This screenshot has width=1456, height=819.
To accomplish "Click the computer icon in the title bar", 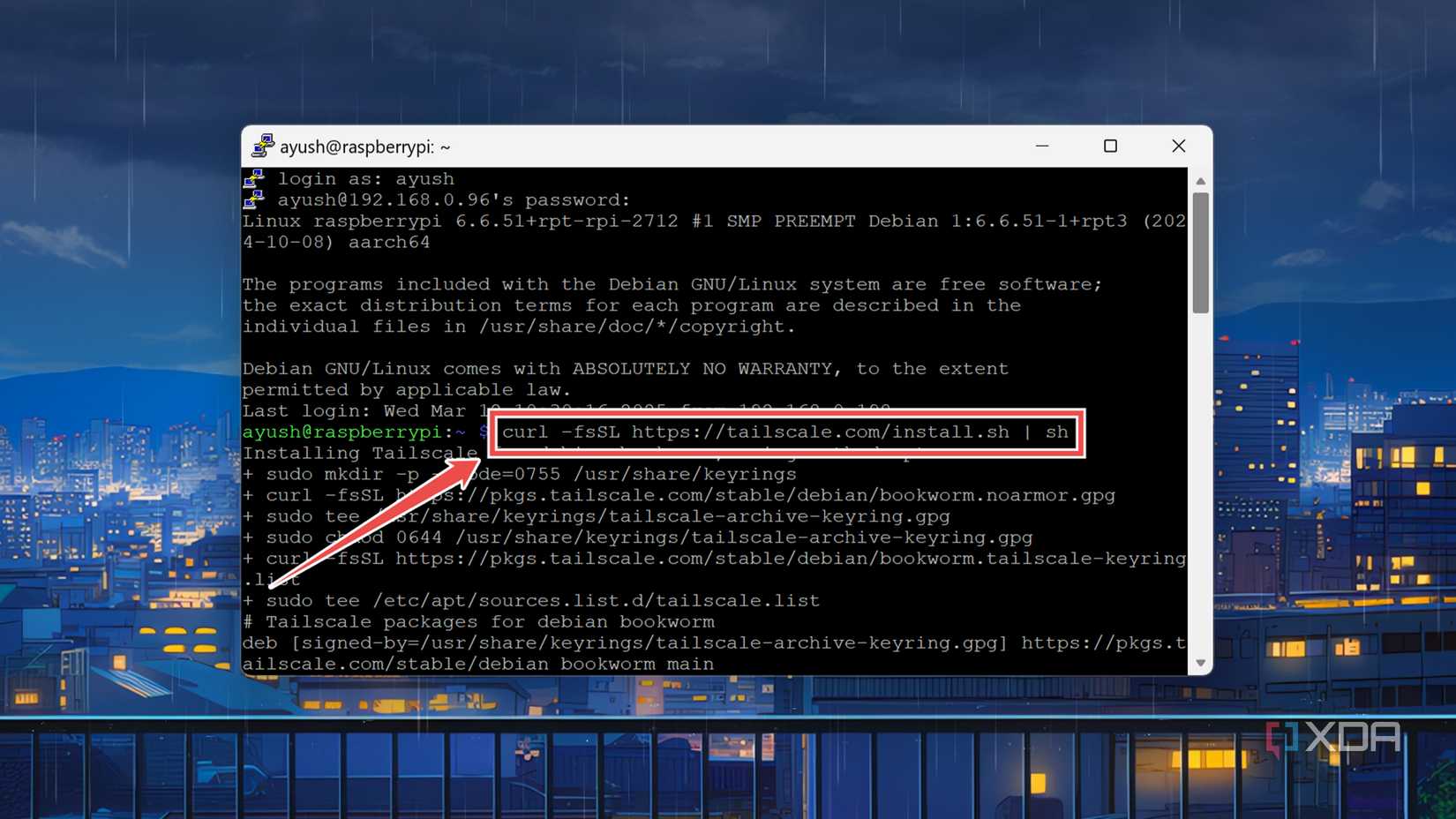I will coord(262,147).
